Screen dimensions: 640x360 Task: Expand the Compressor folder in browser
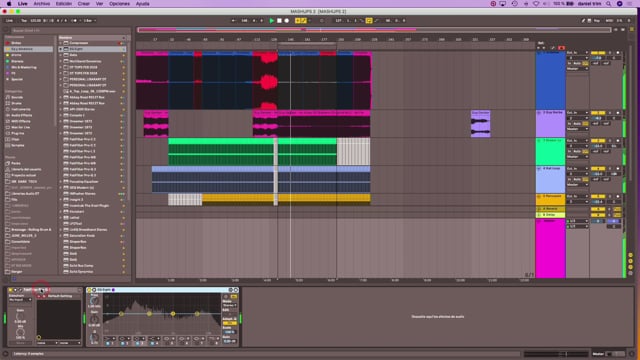[61, 43]
